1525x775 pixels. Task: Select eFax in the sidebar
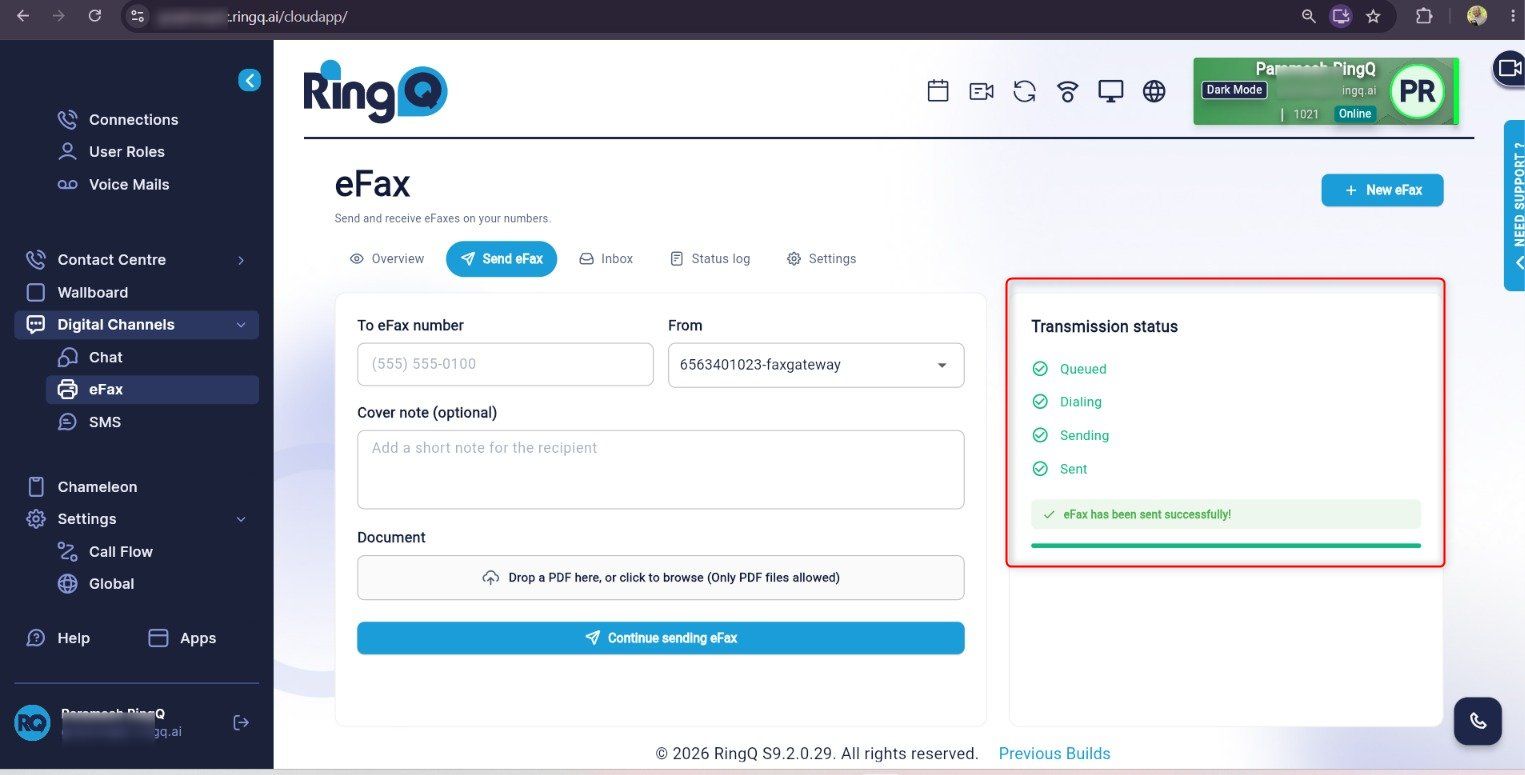pos(152,390)
